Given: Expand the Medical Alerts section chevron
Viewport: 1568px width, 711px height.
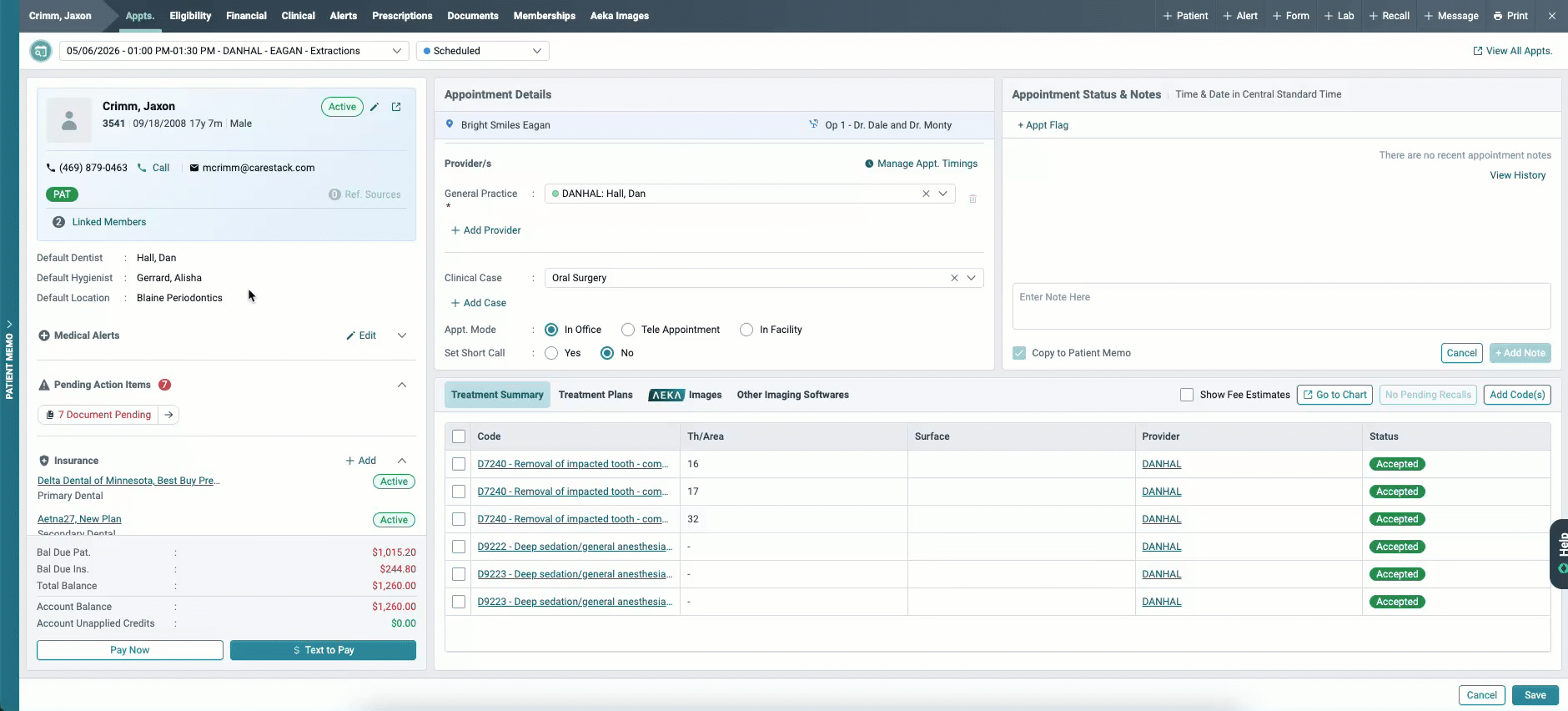Looking at the screenshot, I should [402, 335].
